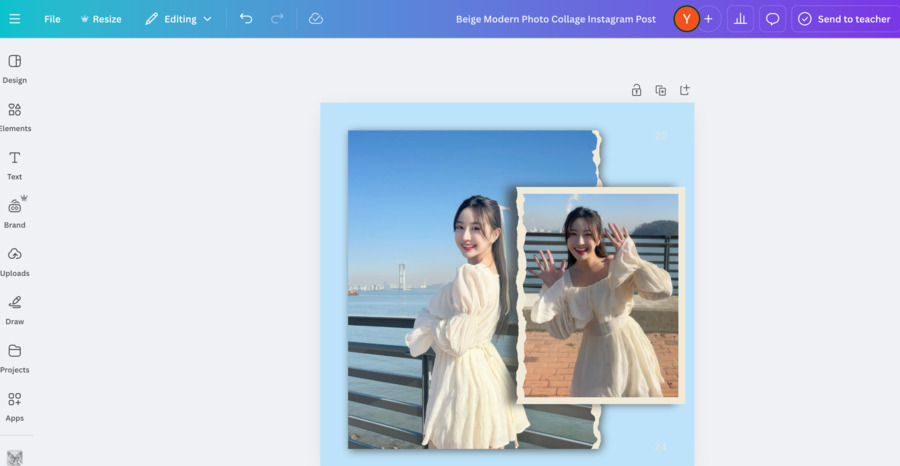
Task: Open the Text sidebar panel
Action: [15, 165]
